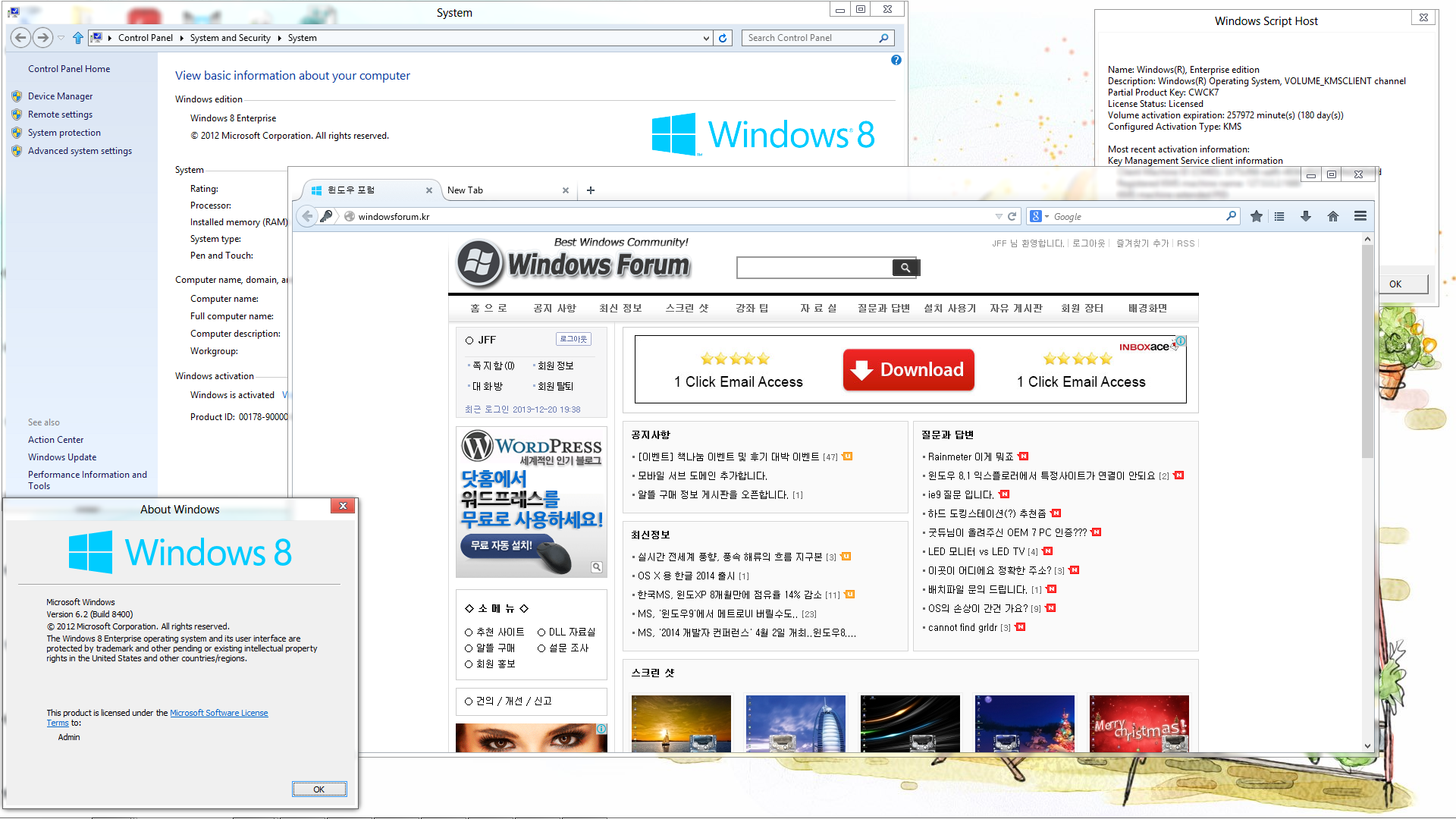Image resolution: width=1456 pixels, height=819 pixels.
Task: Click the red Download button
Action: (x=908, y=369)
